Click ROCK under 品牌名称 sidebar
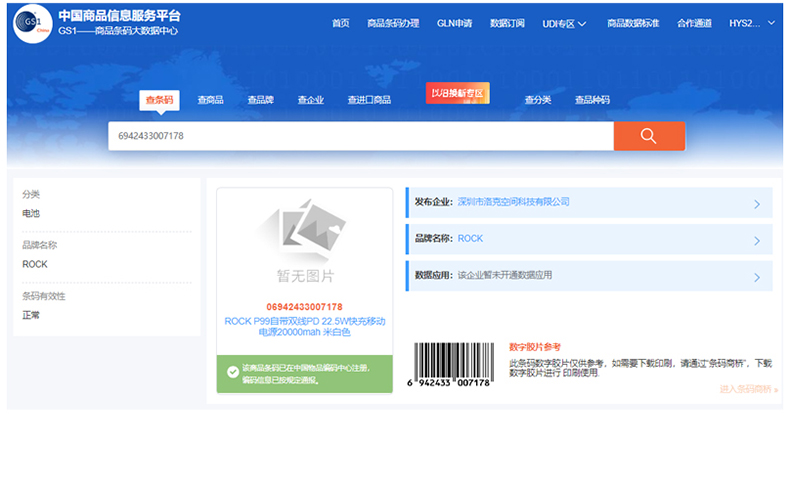 (x=35, y=264)
